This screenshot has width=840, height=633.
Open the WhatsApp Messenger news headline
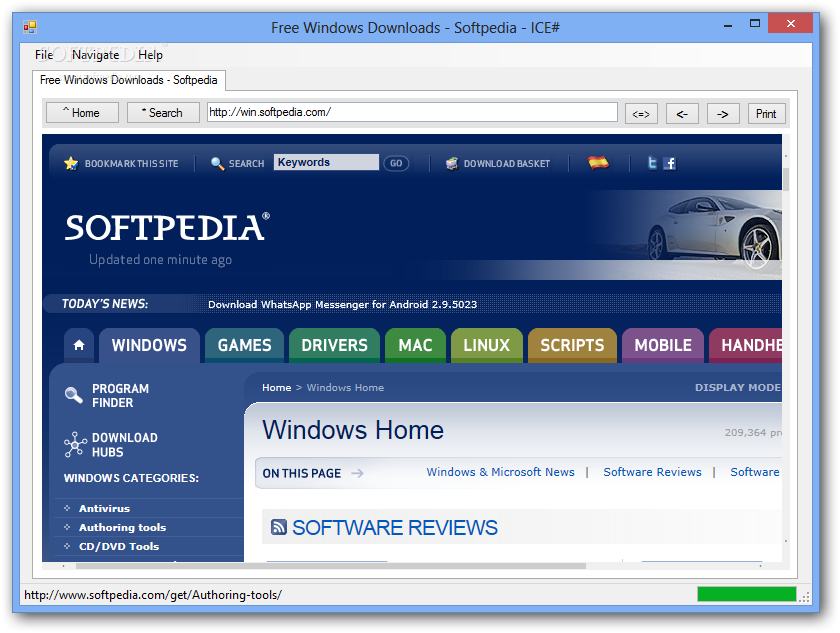342,304
